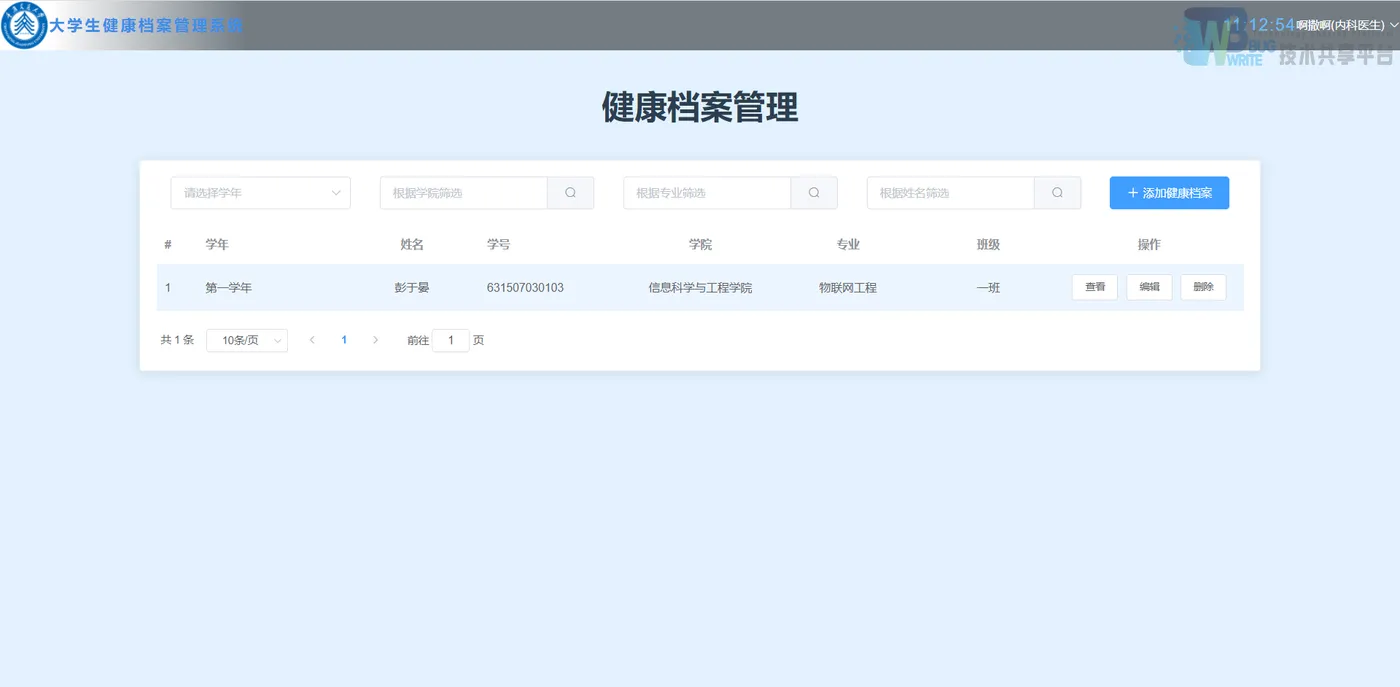Click 编辑 to edit the health record

[1148, 287]
